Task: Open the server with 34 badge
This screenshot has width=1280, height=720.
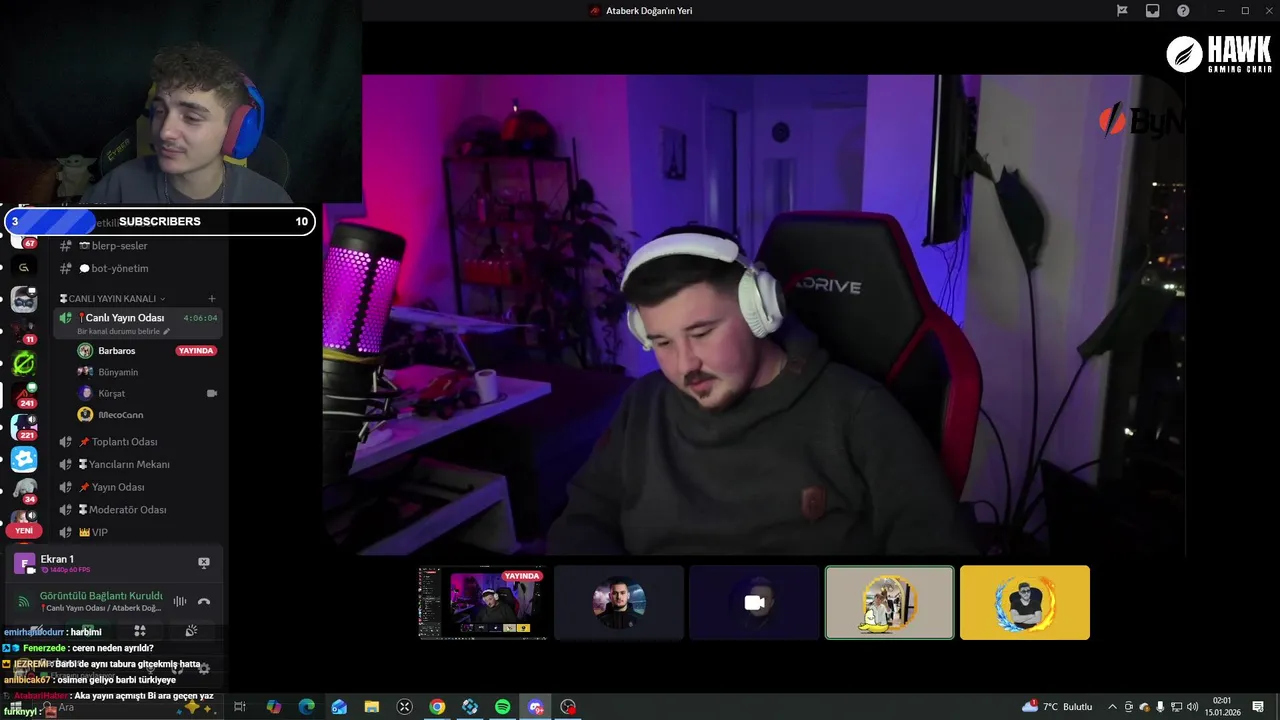Action: (x=24, y=491)
